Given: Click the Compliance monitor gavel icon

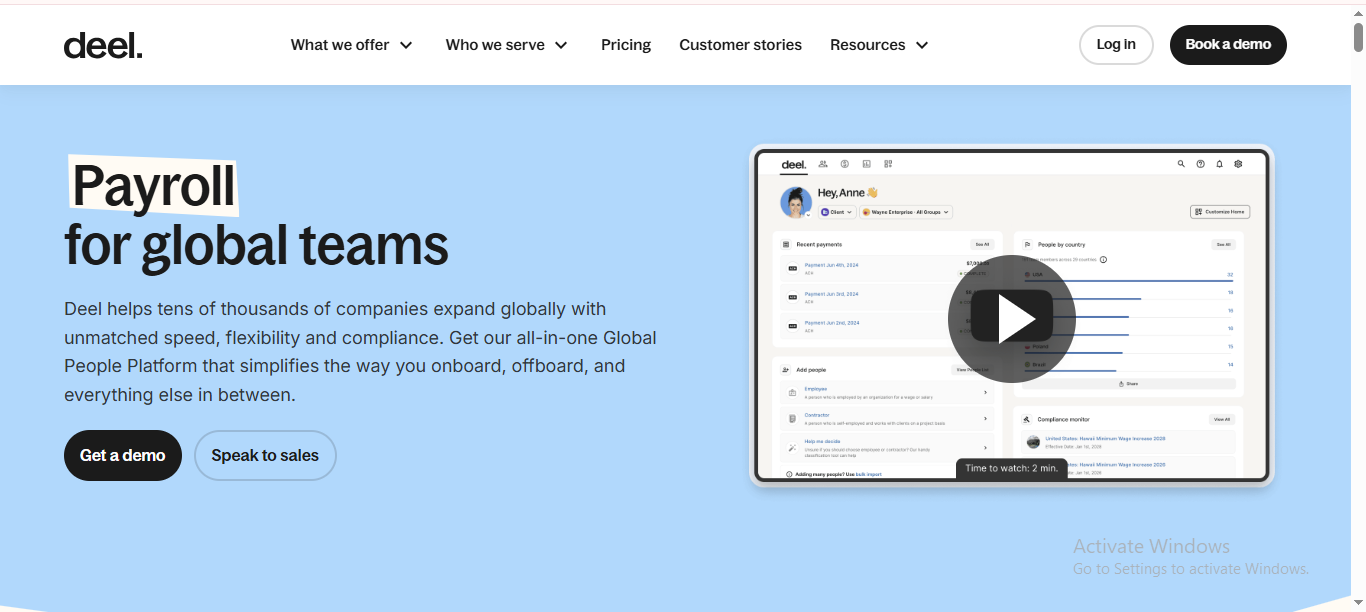Looking at the screenshot, I should (x=1026, y=419).
